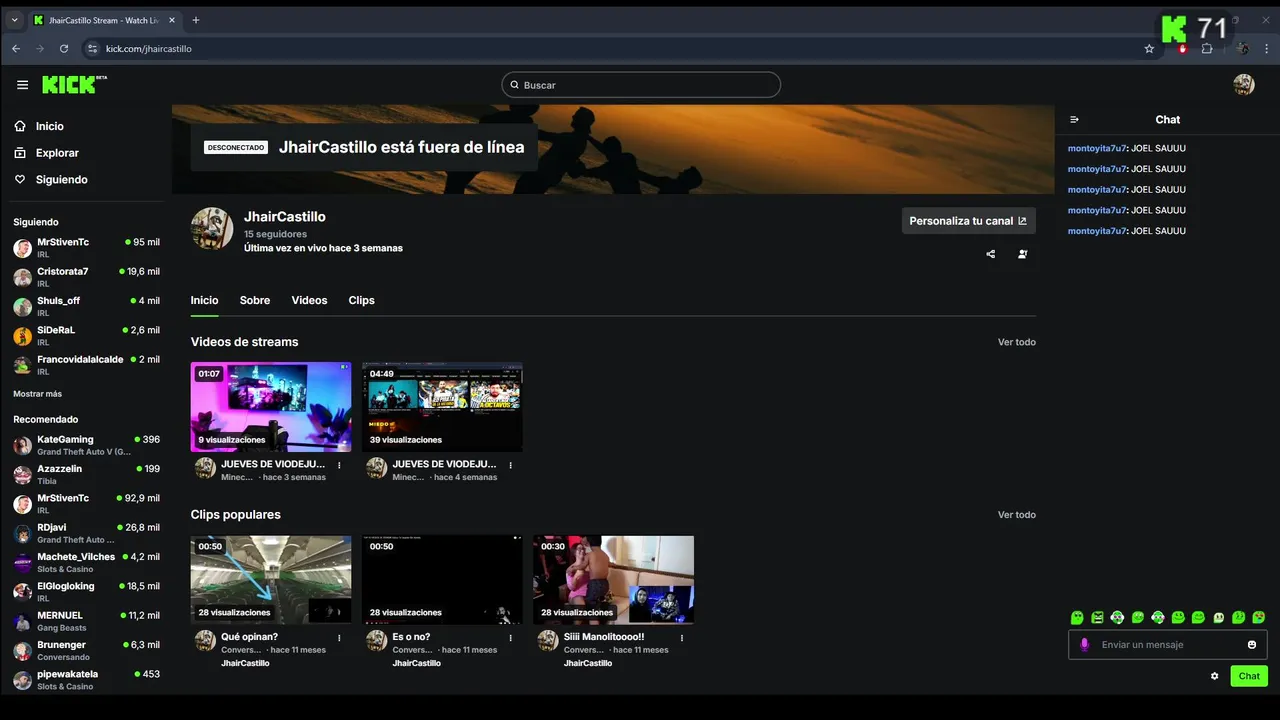
Task: Open Chrome three-dot menu
Action: click(x=1265, y=48)
